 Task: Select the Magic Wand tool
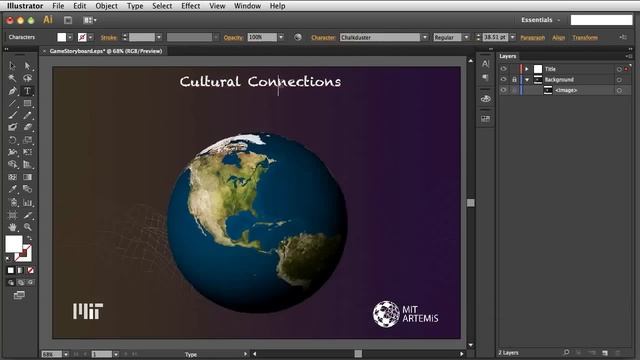click(x=12, y=78)
